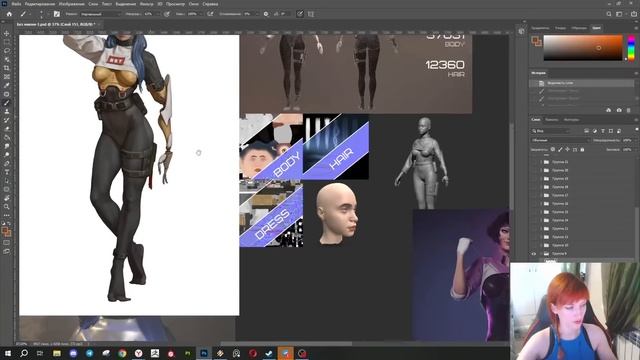
Task: Select the Path Selection tool
Action: (x=7, y=181)
